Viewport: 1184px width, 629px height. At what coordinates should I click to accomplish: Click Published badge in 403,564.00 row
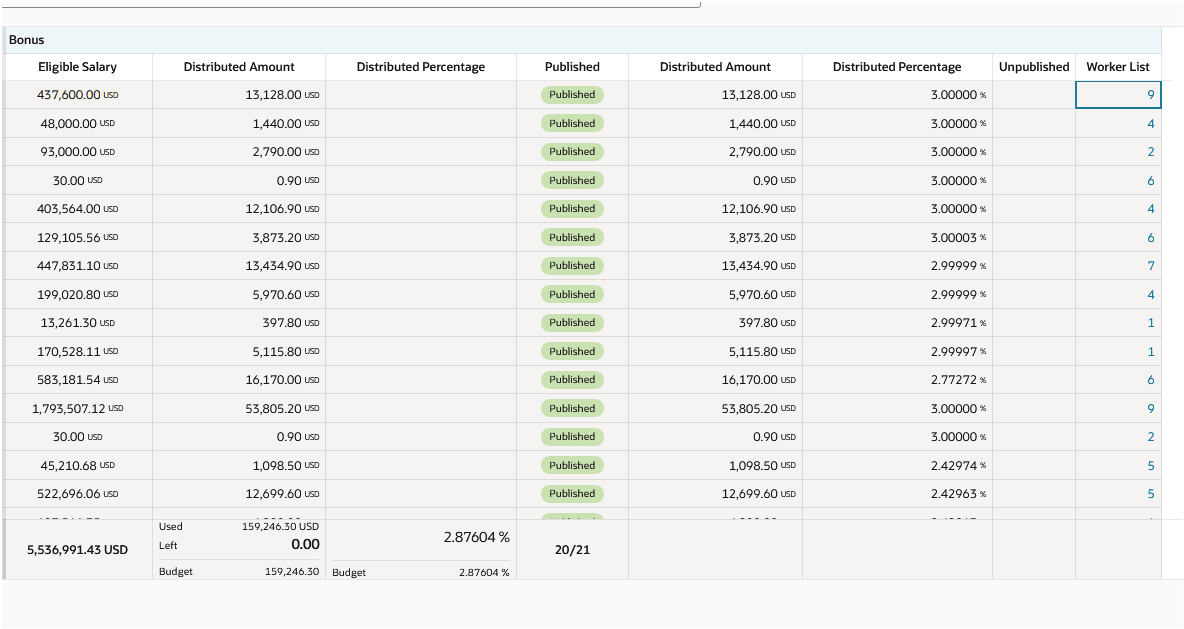tap(572, 209)
